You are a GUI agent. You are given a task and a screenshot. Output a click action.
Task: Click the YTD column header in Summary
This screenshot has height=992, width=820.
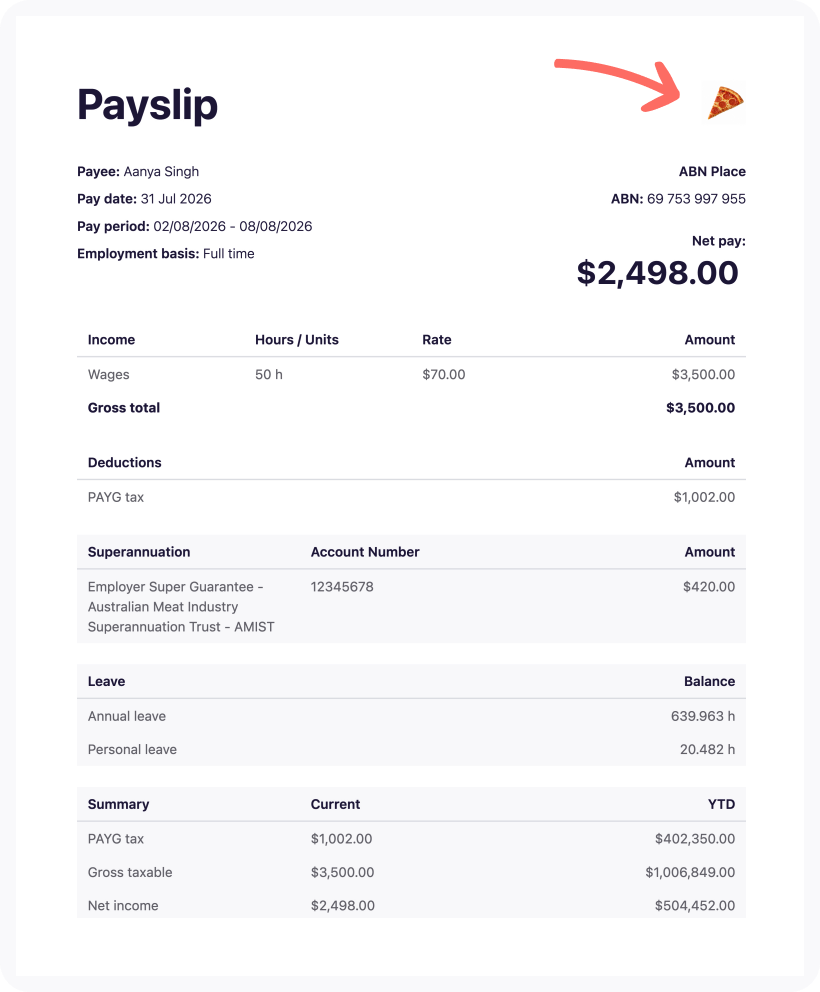click(x=721, y=804)
